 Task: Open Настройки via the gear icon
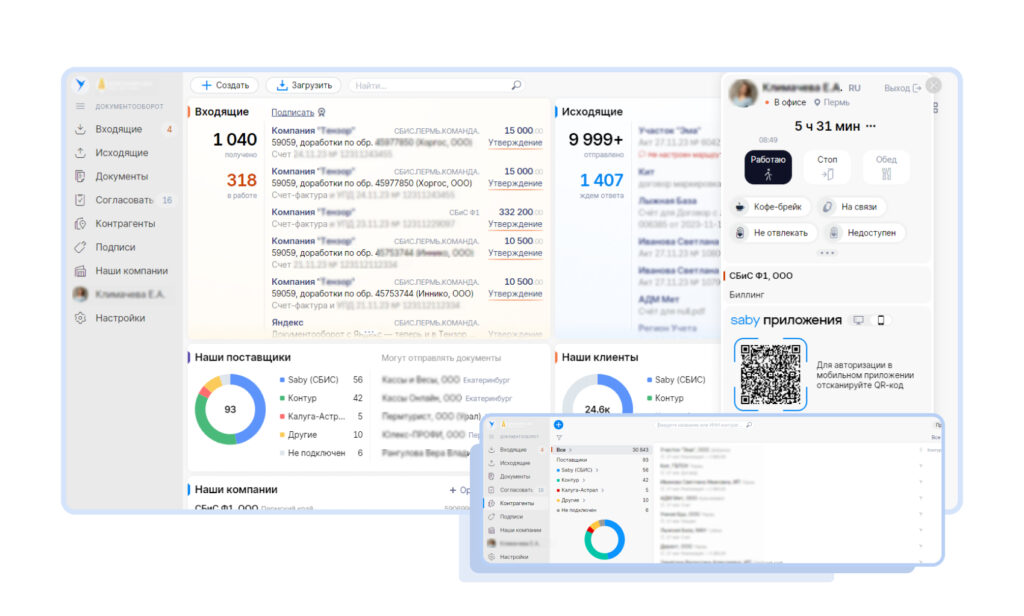click(x=80, y=318)
